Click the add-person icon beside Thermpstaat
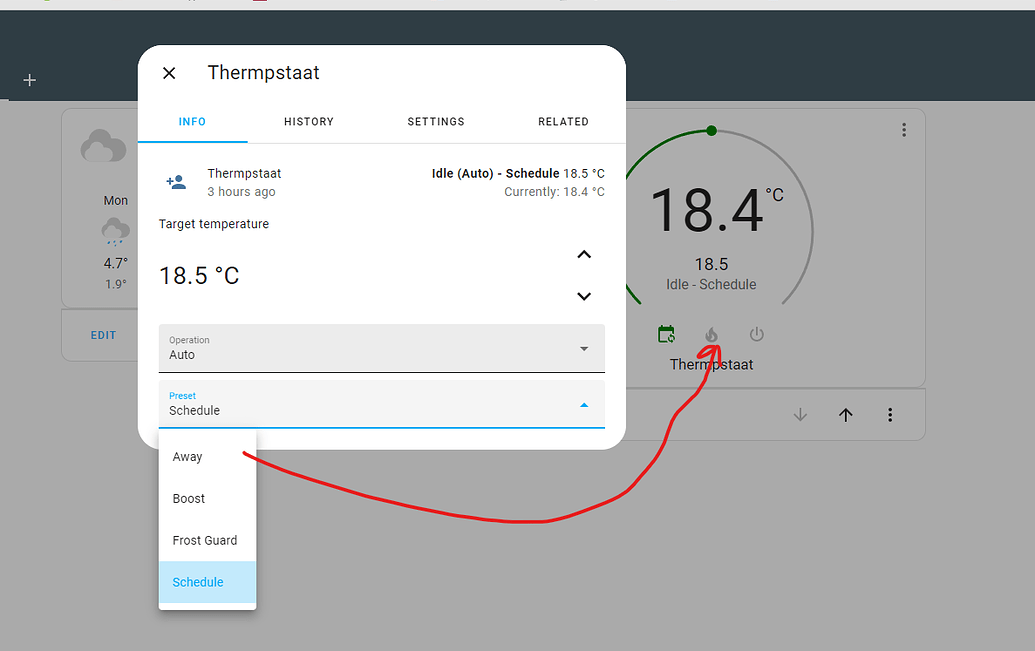 [176, 181]
